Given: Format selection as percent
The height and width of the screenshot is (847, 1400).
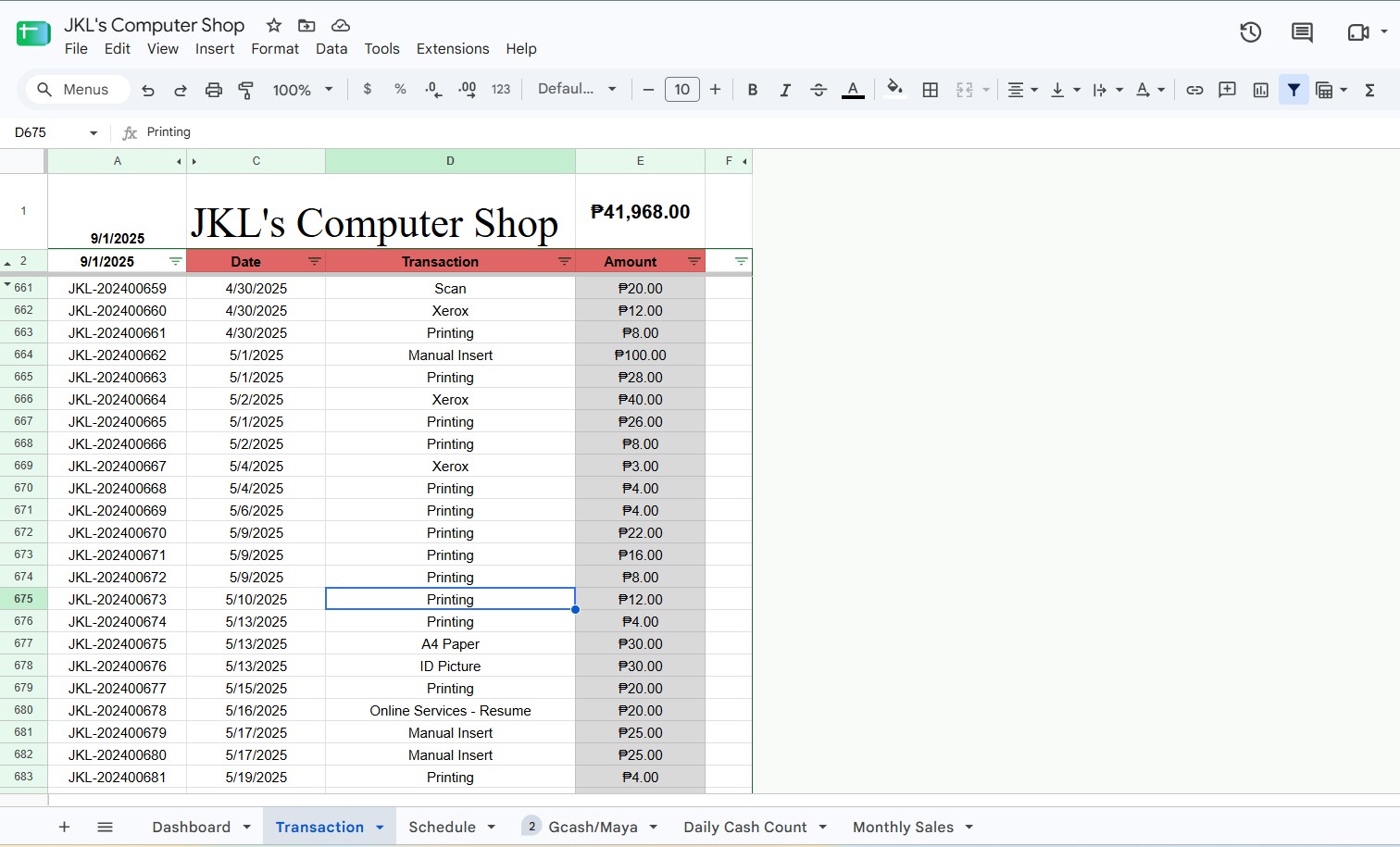Looking at the screenshot, I should pyautogui.click(x=400, y=89).
